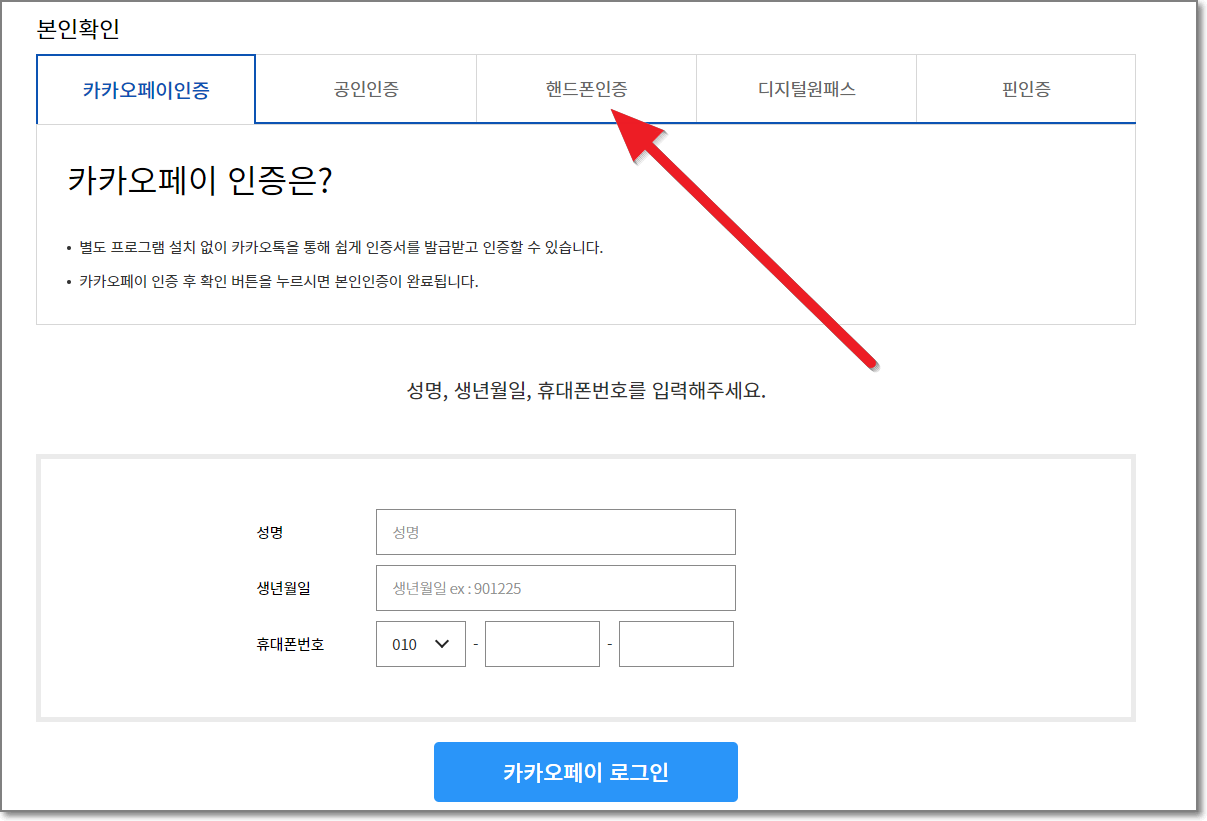The width and height of the screenshot is (1207, 821).
Task: Click the 카카오페이 로그인 button
Action: click(586, 772)
